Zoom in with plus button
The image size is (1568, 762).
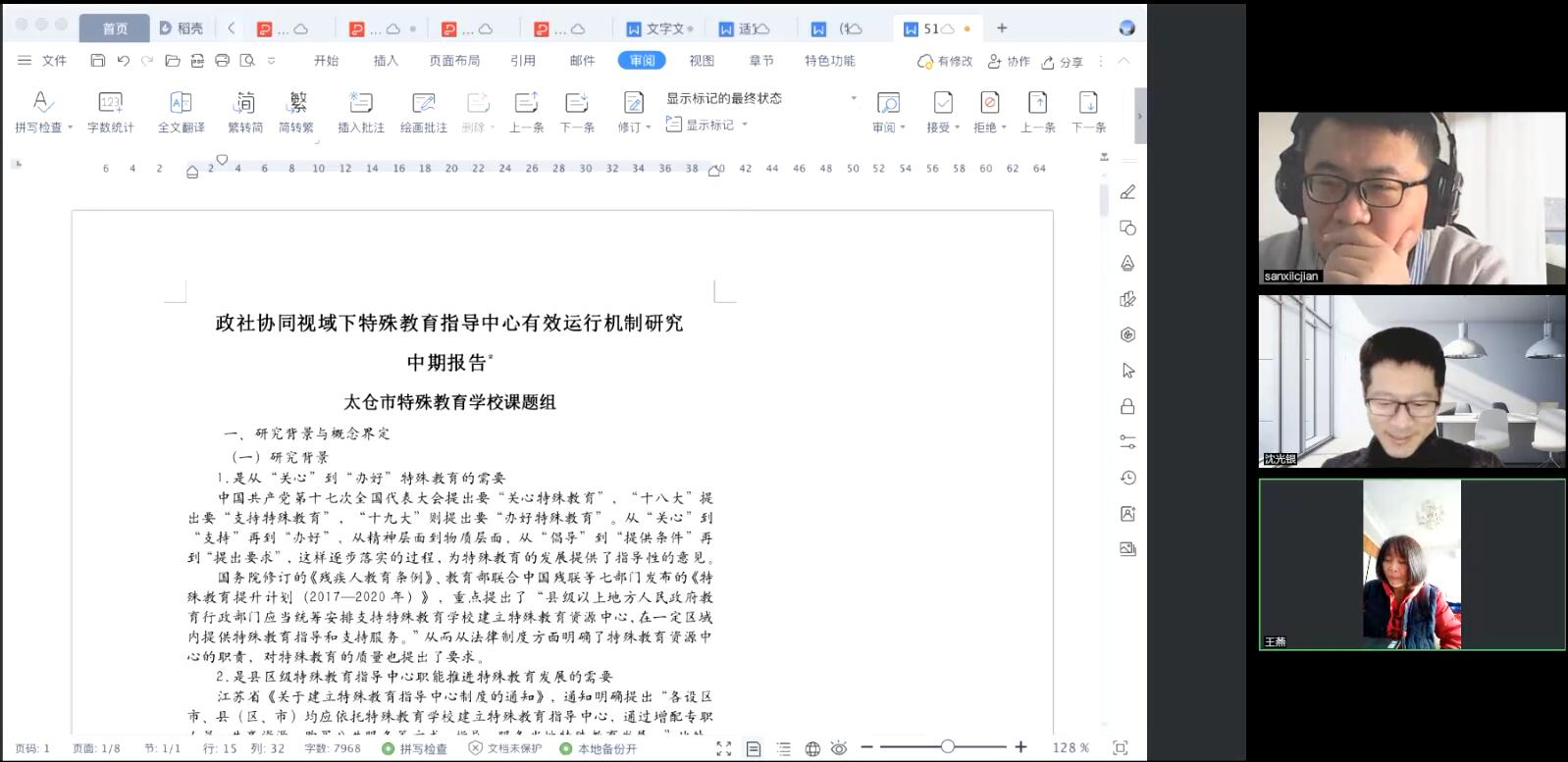(x=1020, y=747)
